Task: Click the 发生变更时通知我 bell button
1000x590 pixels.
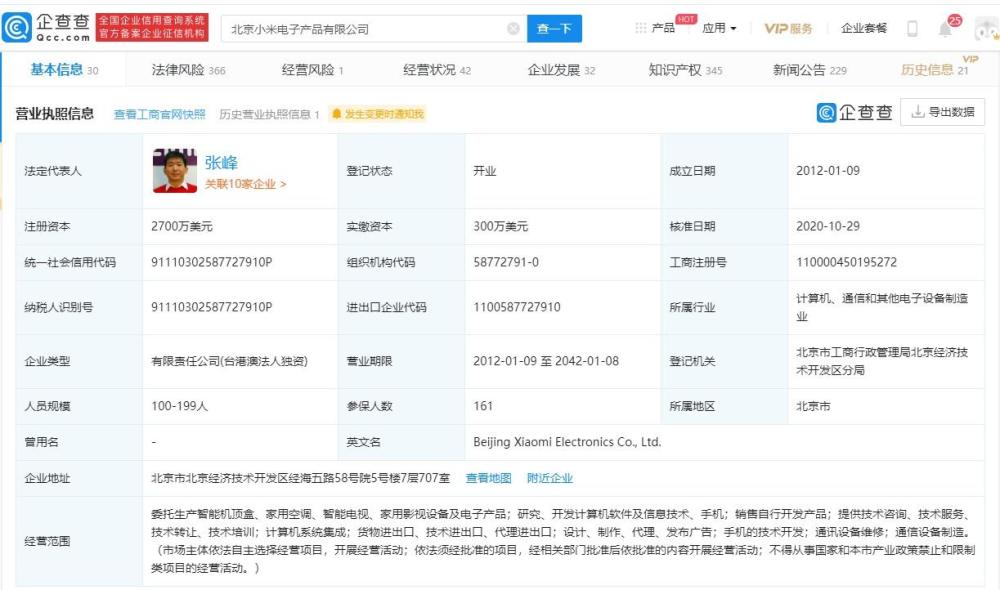Action: [378, 114]
